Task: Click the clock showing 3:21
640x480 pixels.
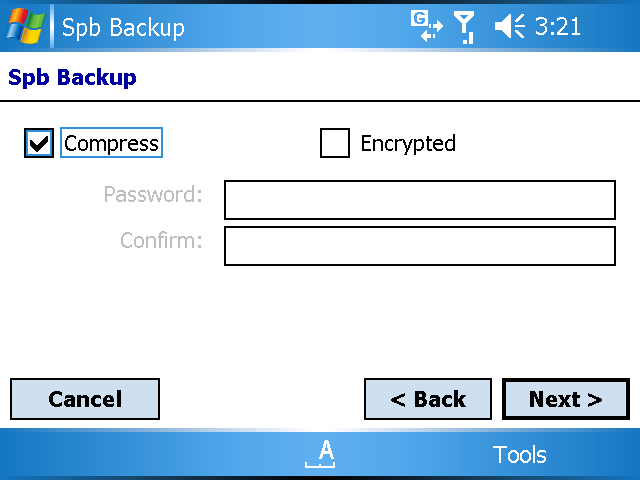Action: 558,27
